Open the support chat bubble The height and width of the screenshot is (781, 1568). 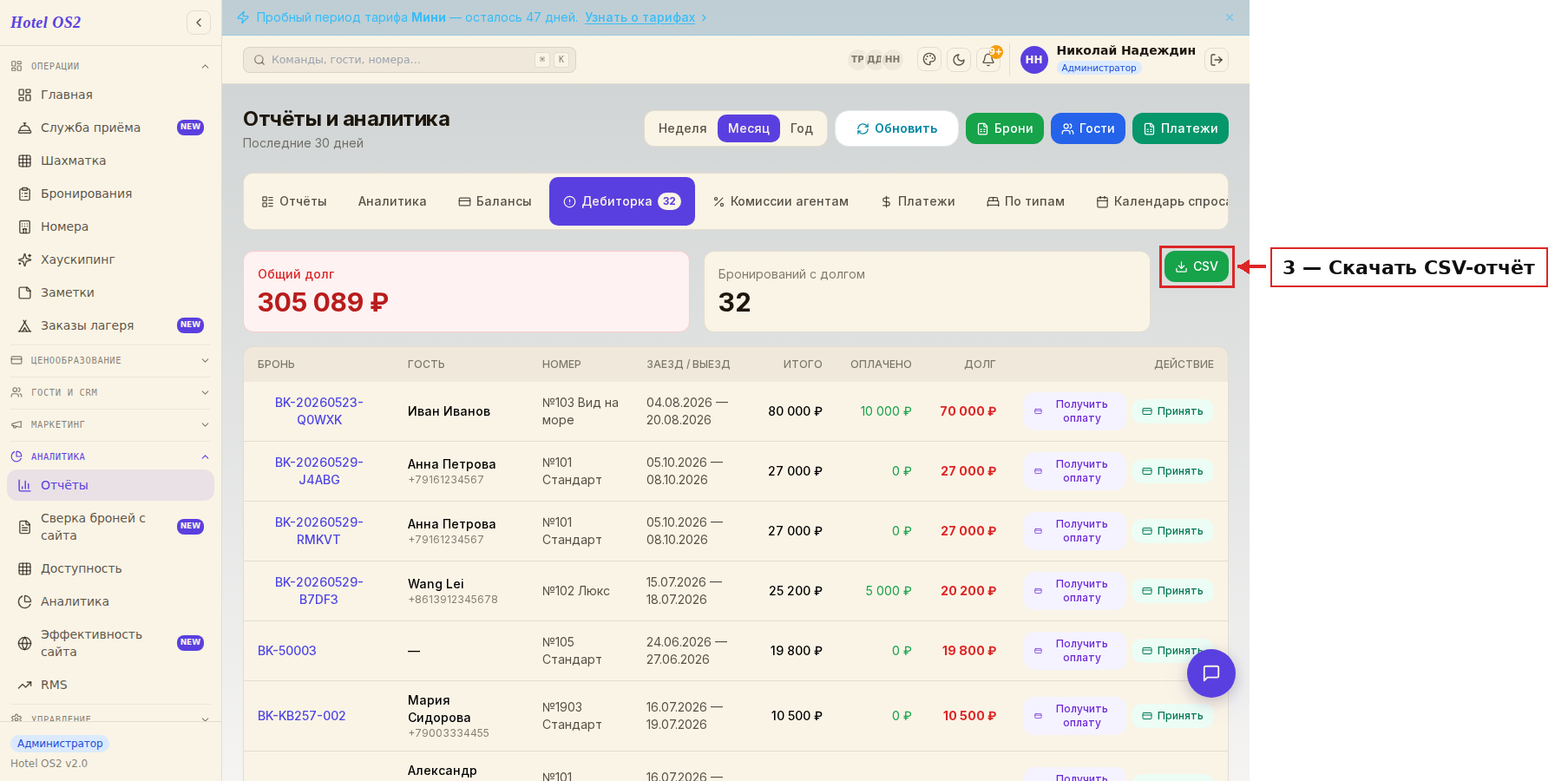tap(1210, 673)
